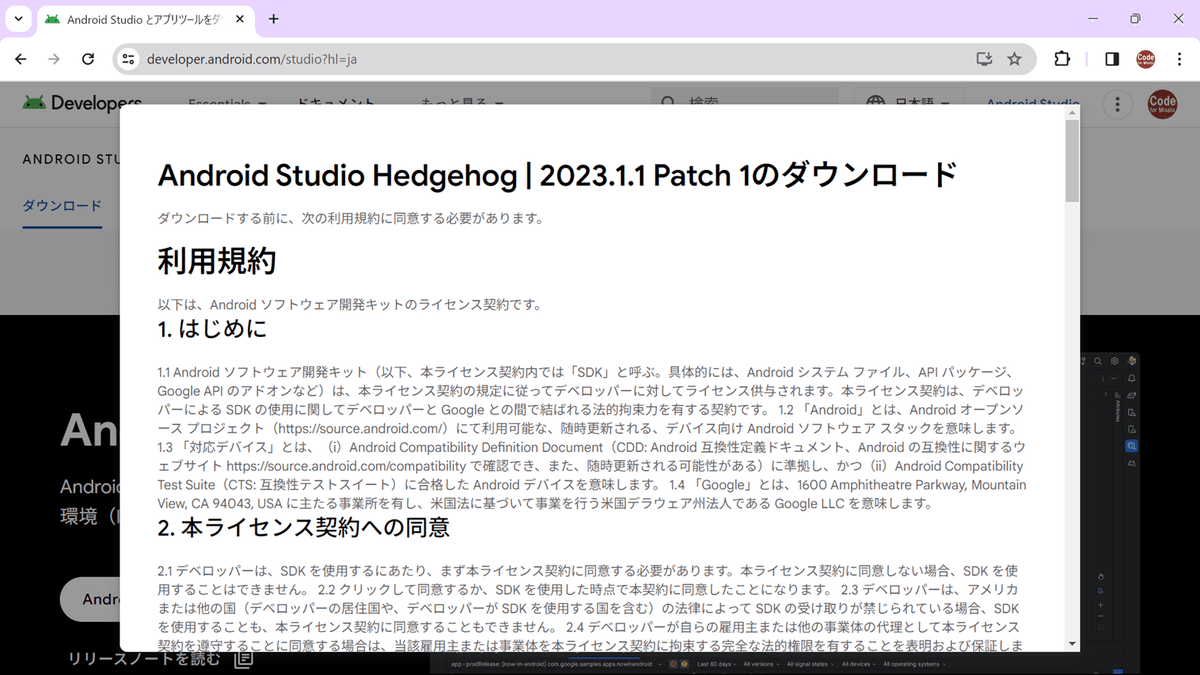Screen dimensions: 1200x675
Task: Open the tab search dropdown arrow
Action: [x=18, y=19]
